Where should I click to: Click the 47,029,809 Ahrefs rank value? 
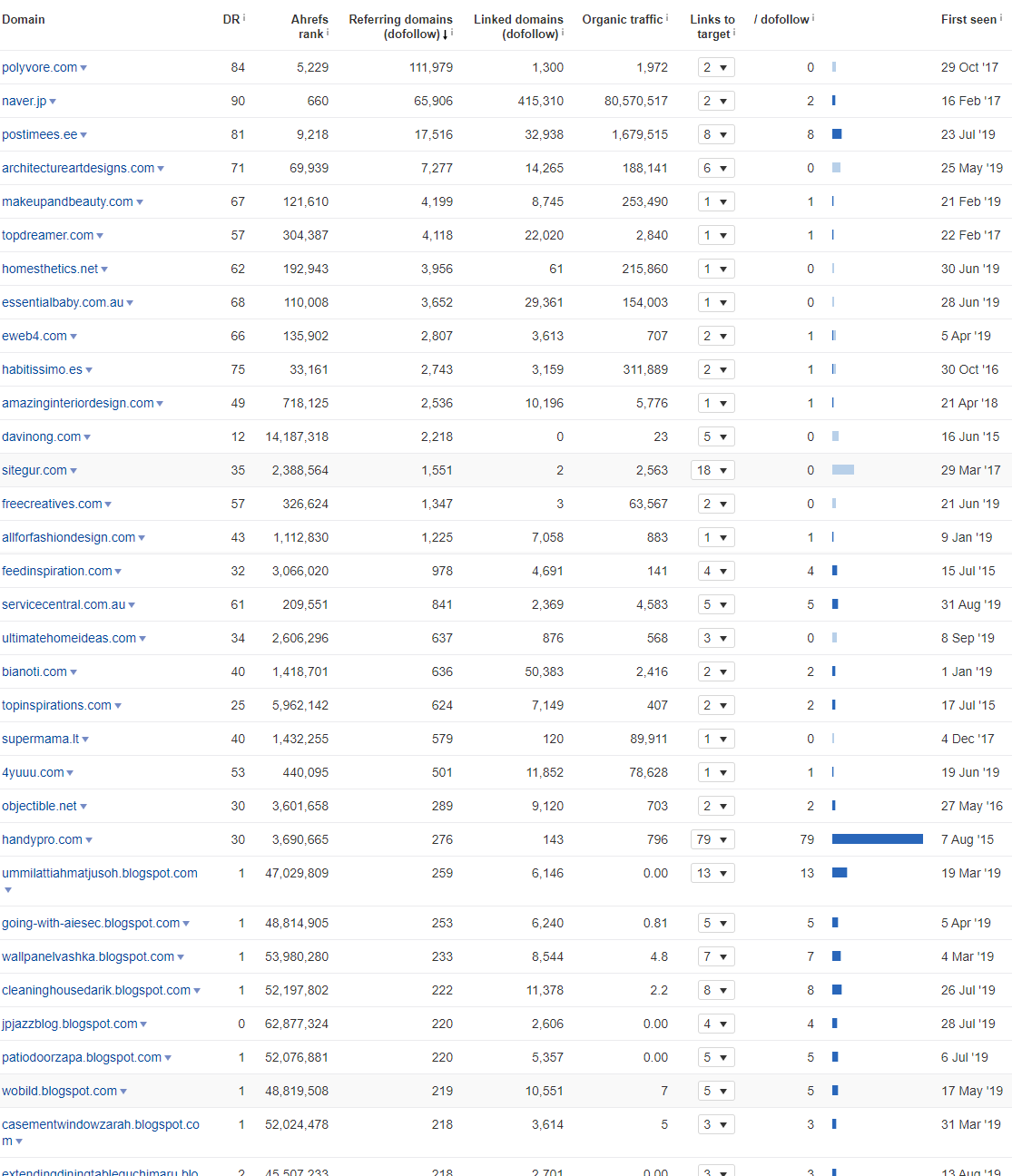[297, 873]
